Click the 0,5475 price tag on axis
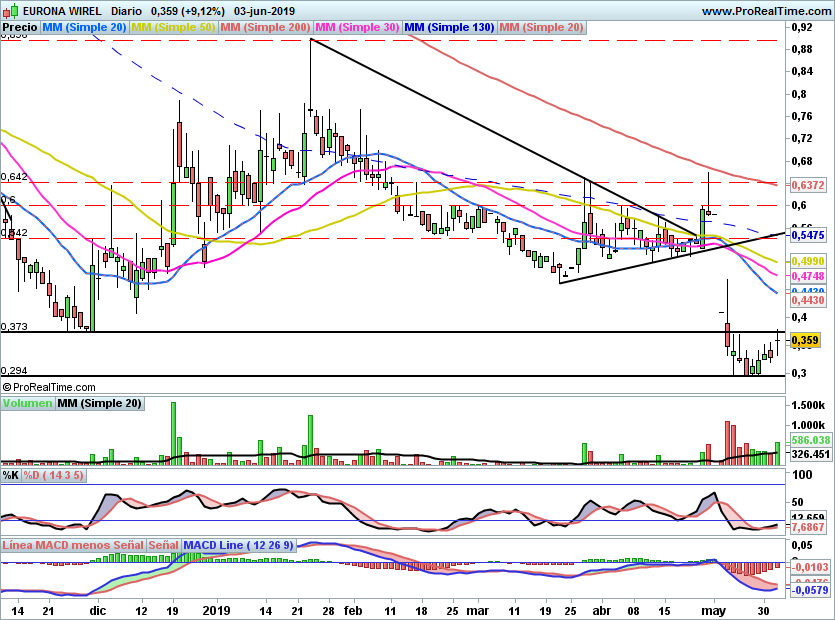Viewport: 835px width, 620px height. coord(808,235)
